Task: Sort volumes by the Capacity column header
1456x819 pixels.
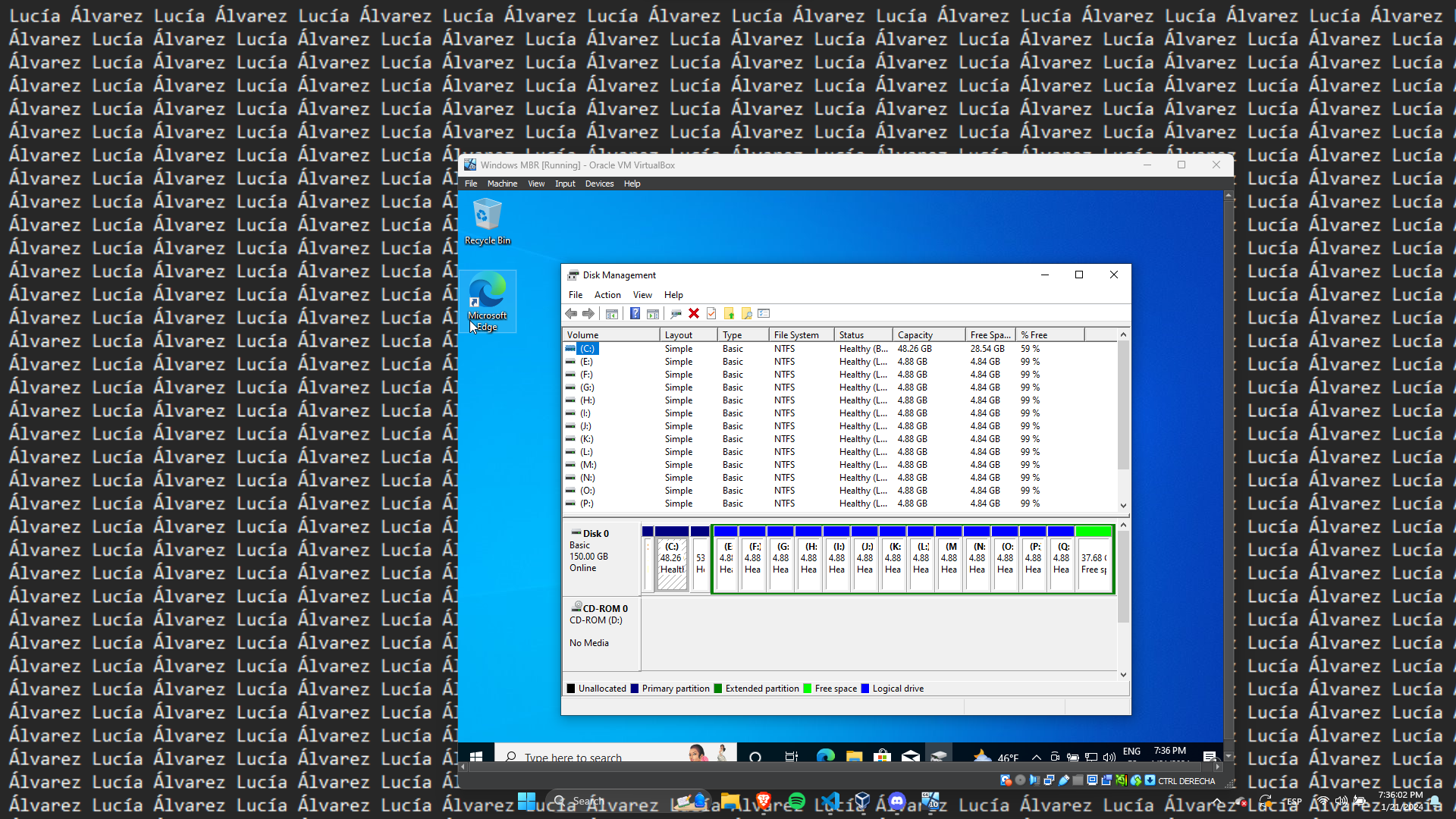Action: coord(927,335)
